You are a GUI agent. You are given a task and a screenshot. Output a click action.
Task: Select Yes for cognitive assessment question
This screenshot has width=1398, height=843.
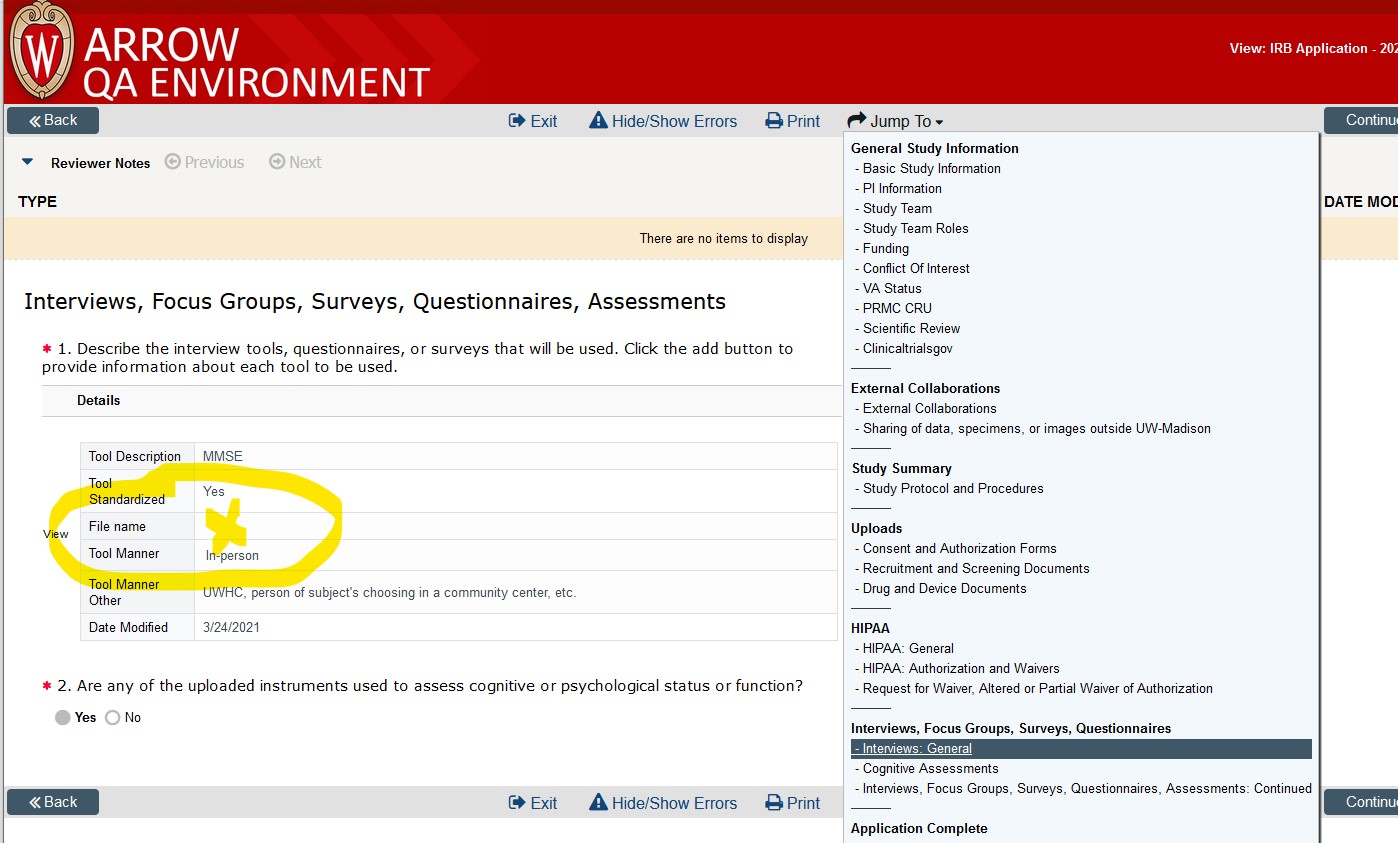point(62,717)
